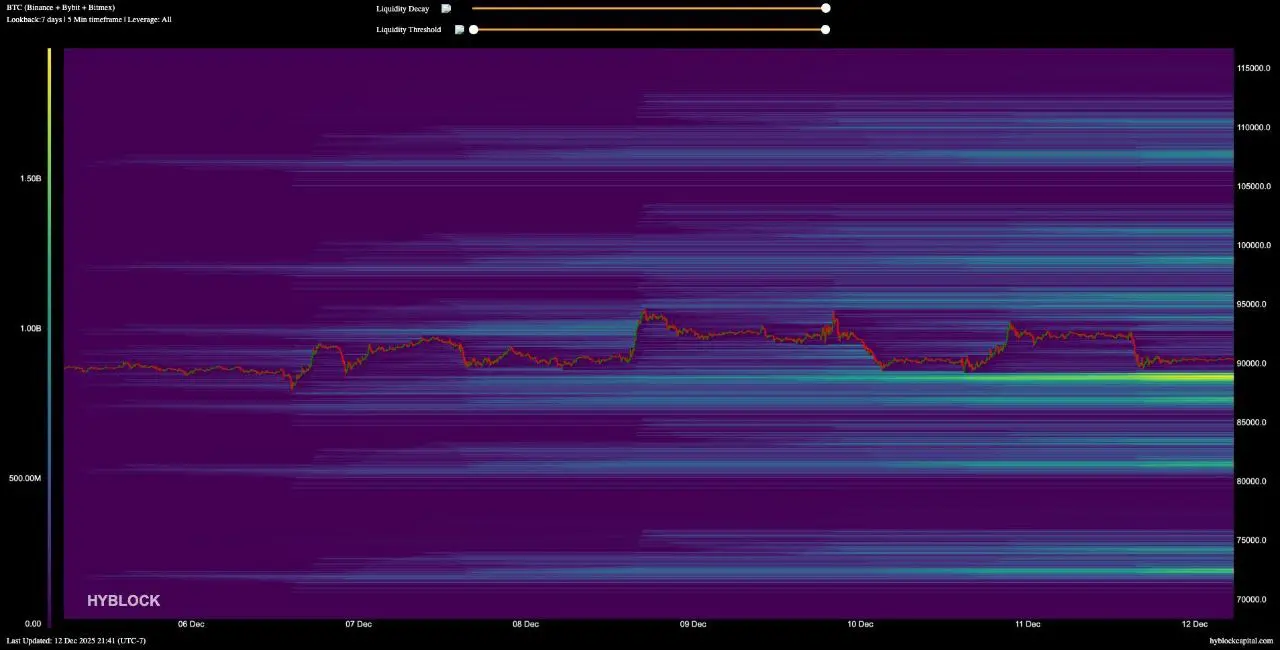Click the 11 Dec date axis label
Viewport: 1280px width, 650px height.
pyautogui.click(x=1027, y=624)
